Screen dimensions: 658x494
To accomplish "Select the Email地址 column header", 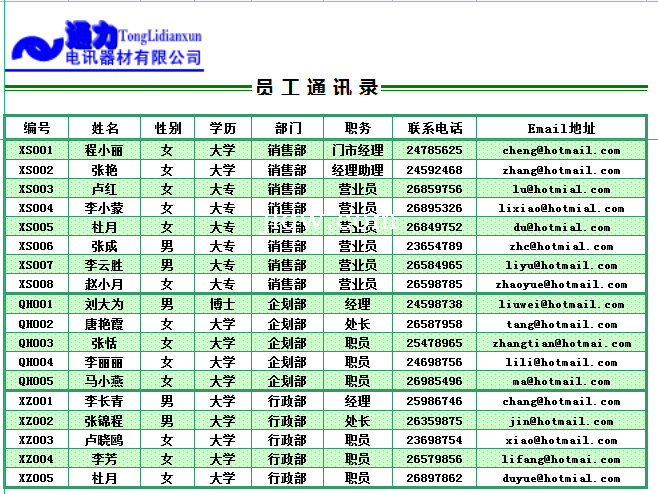I will click(561, 128).
